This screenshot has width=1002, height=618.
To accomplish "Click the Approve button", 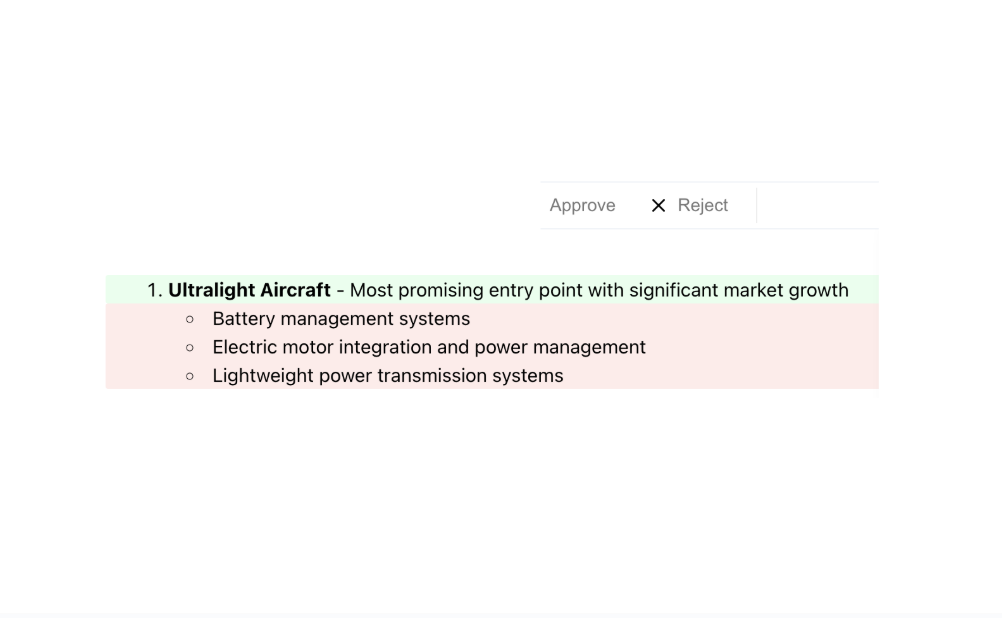I will [582, 205].
